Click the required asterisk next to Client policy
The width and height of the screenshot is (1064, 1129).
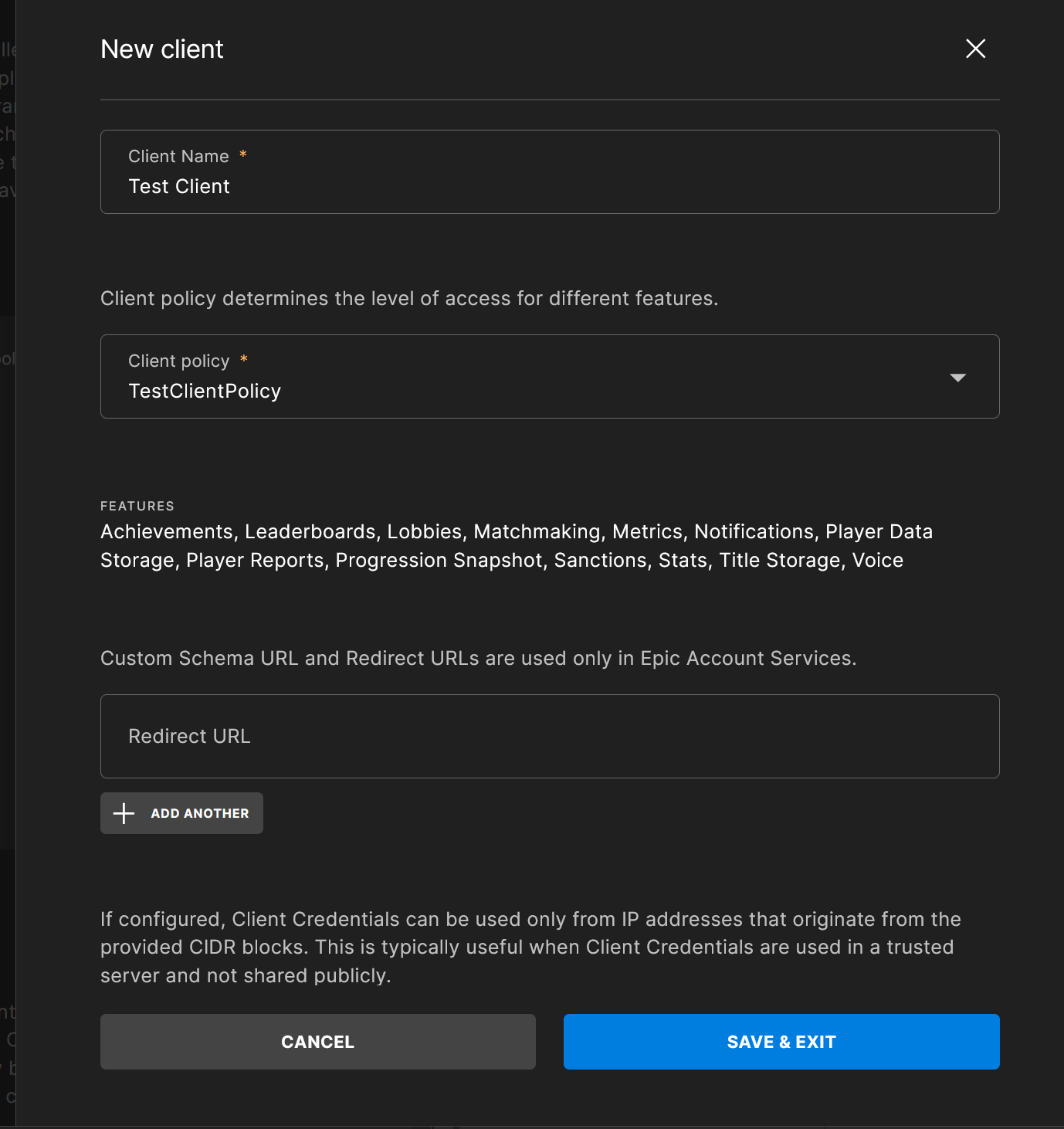click(244, 360)
